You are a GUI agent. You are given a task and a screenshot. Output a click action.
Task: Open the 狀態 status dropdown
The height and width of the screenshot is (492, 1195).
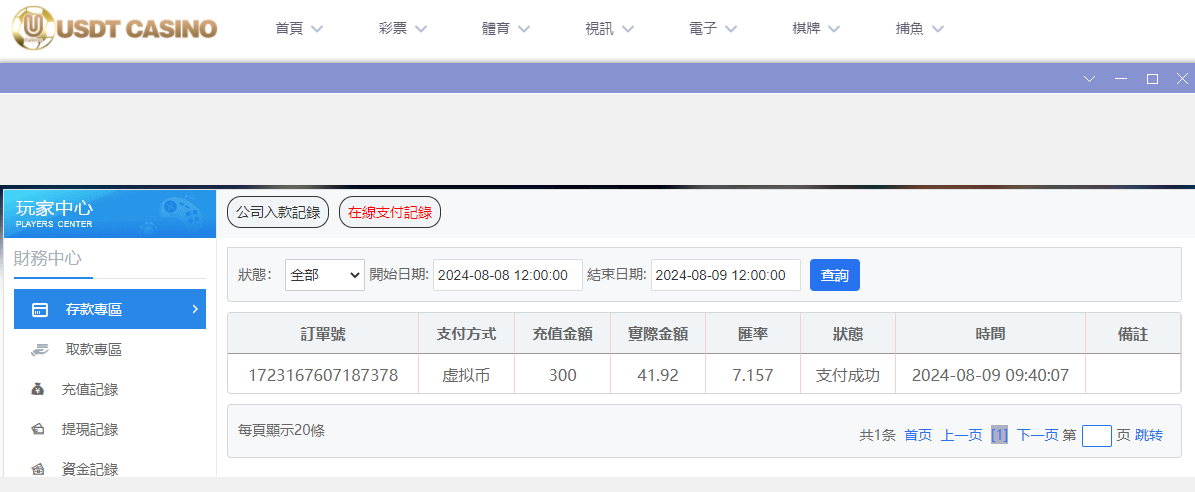point(325,275)
